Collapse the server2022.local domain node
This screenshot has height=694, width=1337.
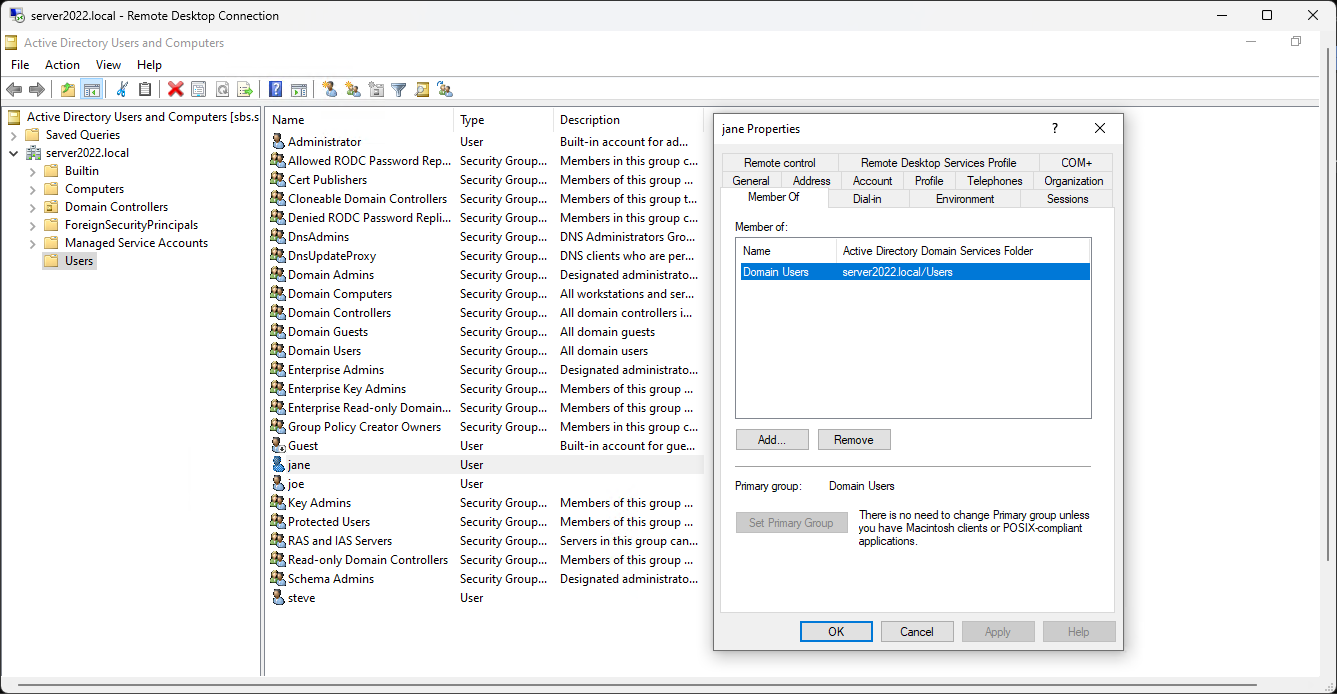[14, 153]
